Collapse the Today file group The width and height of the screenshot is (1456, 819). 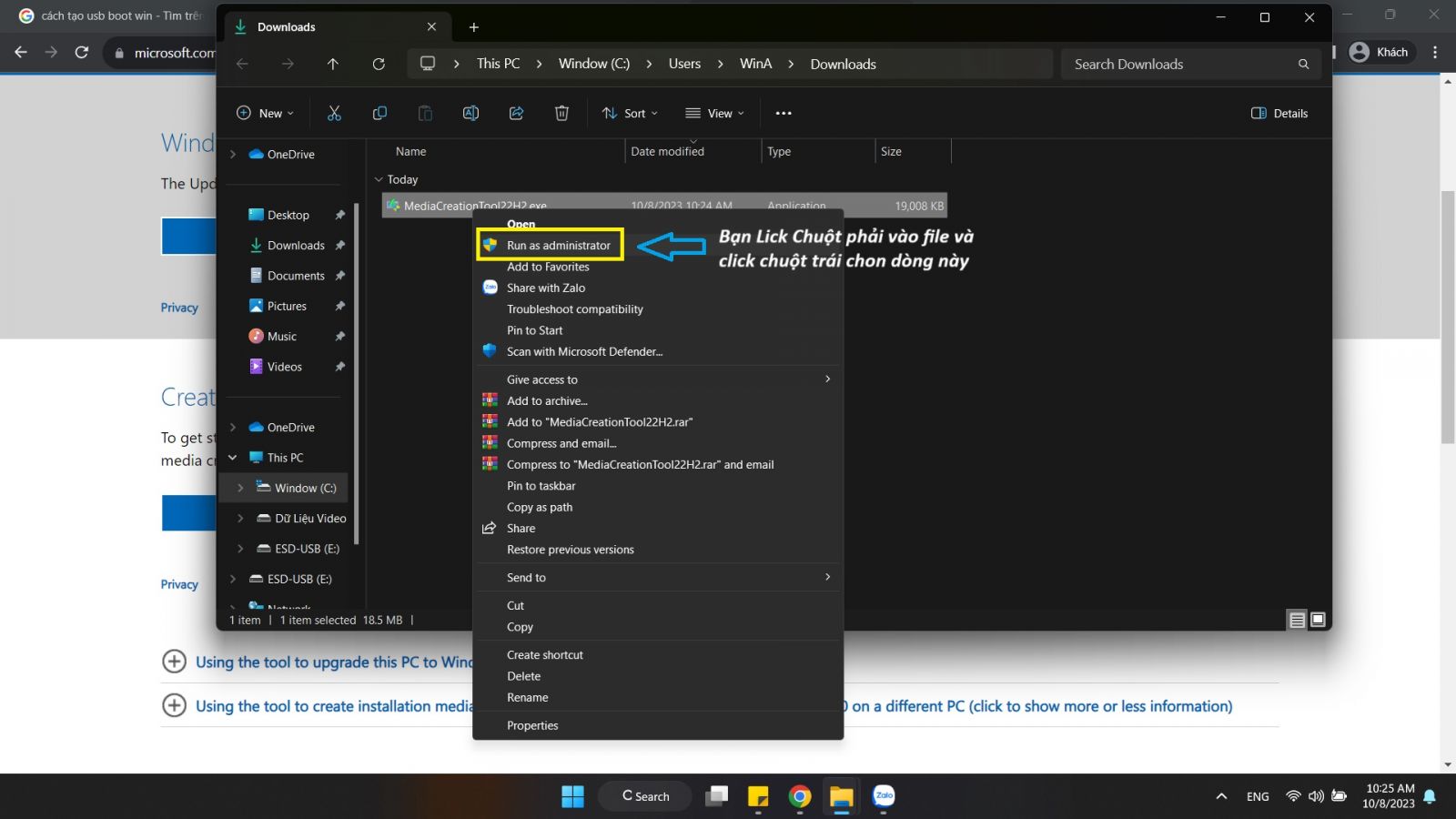(x=379, y=179)
